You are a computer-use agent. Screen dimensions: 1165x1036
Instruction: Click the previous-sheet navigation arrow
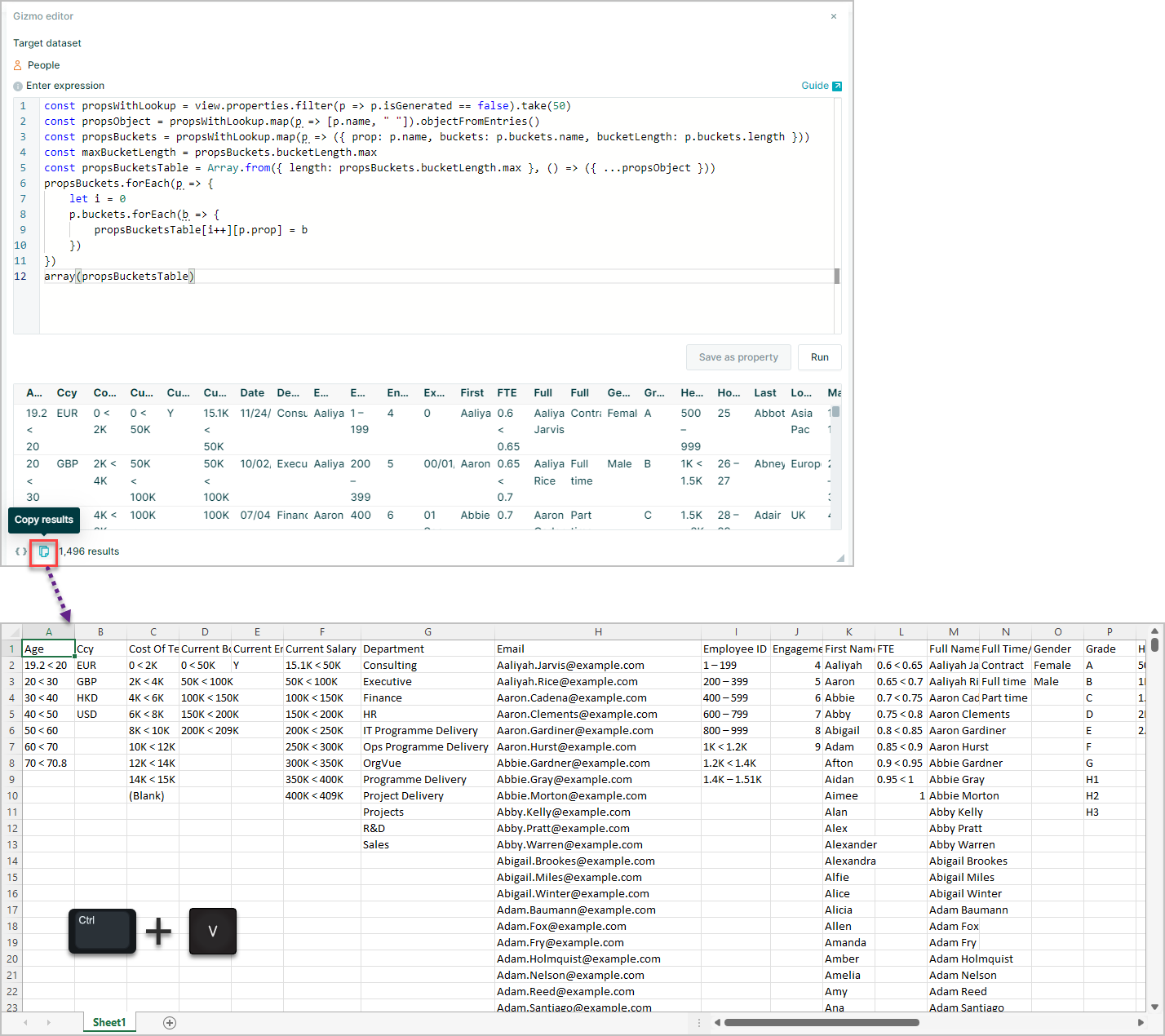(x=25, y=1021)
